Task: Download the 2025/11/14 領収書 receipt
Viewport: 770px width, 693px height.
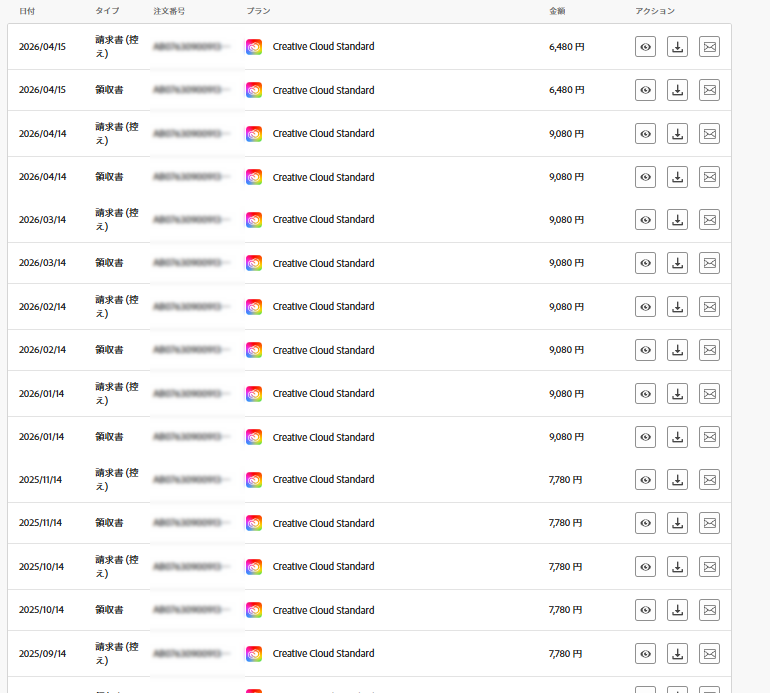Action: 677,523
